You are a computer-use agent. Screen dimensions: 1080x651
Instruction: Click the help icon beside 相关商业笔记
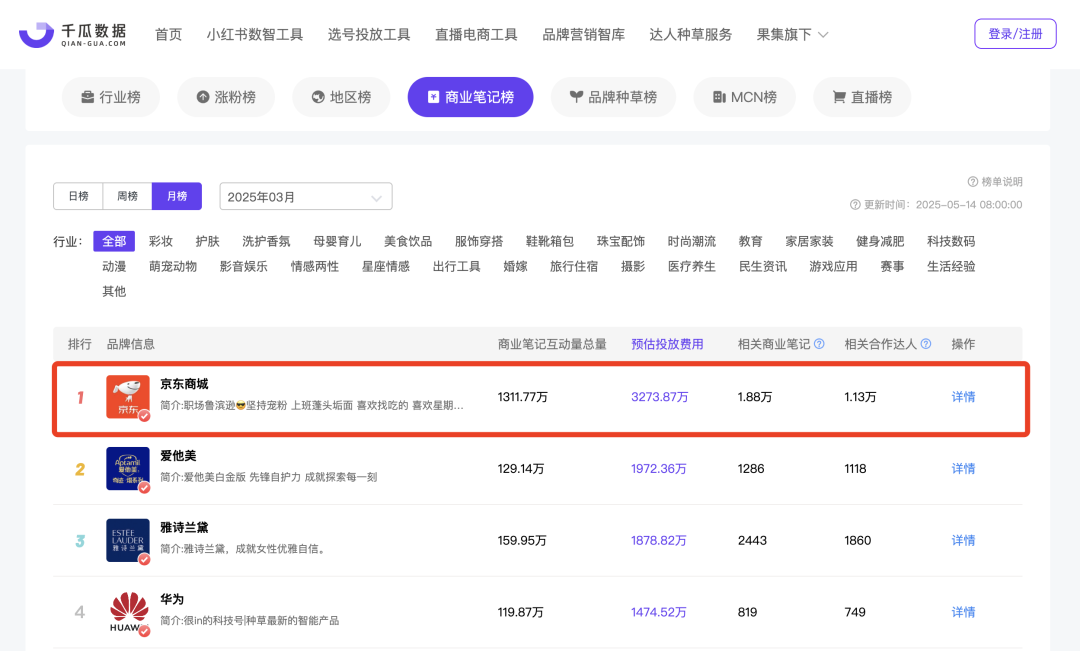[820, 344]
